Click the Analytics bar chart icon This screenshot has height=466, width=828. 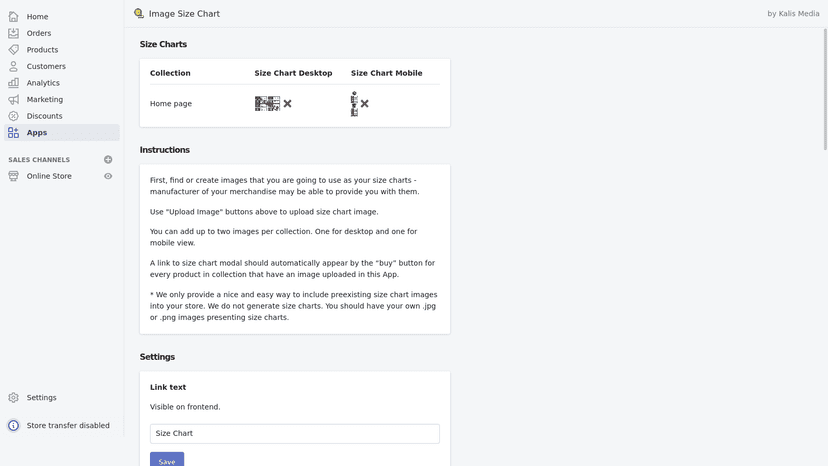(x=13, y=82)
